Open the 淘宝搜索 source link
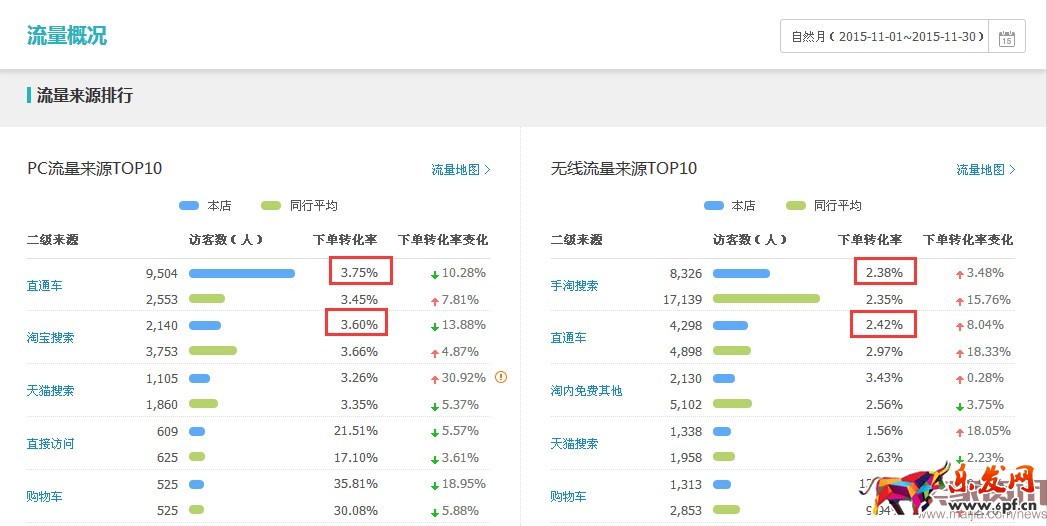 click(x=50, y=338)
